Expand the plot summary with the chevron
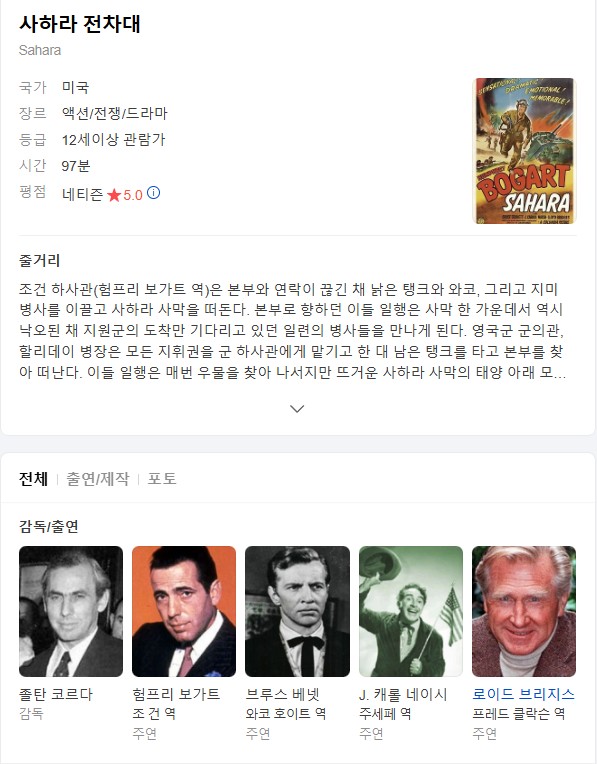The image size is (597, 764). point(297,408)
